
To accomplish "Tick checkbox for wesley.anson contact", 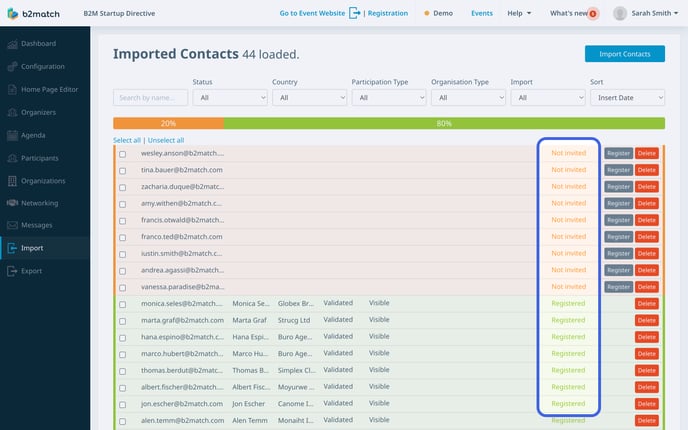I will [x=122, y=154].
